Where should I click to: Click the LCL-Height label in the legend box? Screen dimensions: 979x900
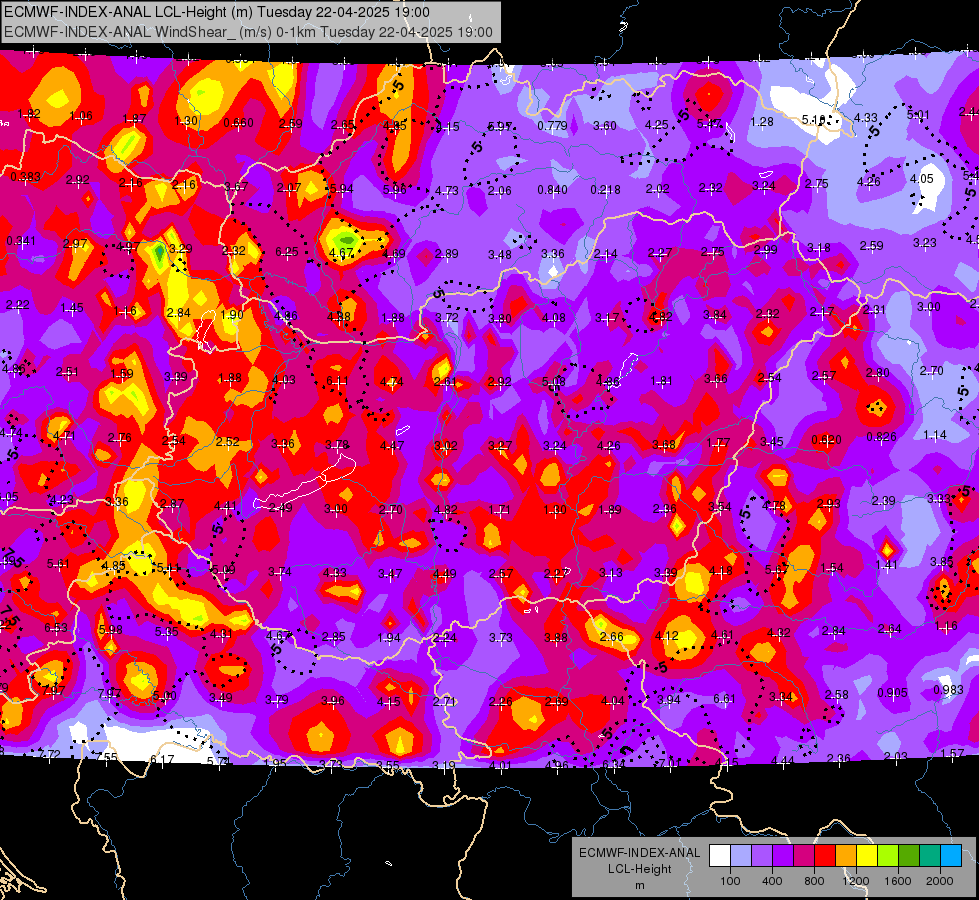click(639, 869)
